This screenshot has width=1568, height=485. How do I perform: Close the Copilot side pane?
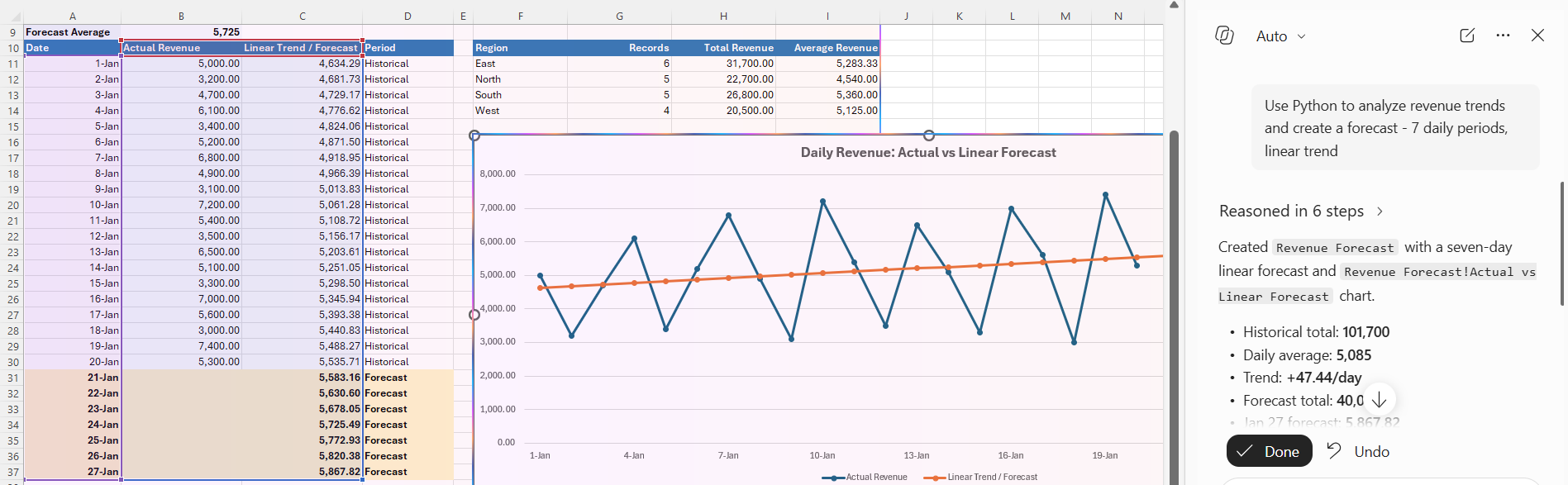point(1537,36)
